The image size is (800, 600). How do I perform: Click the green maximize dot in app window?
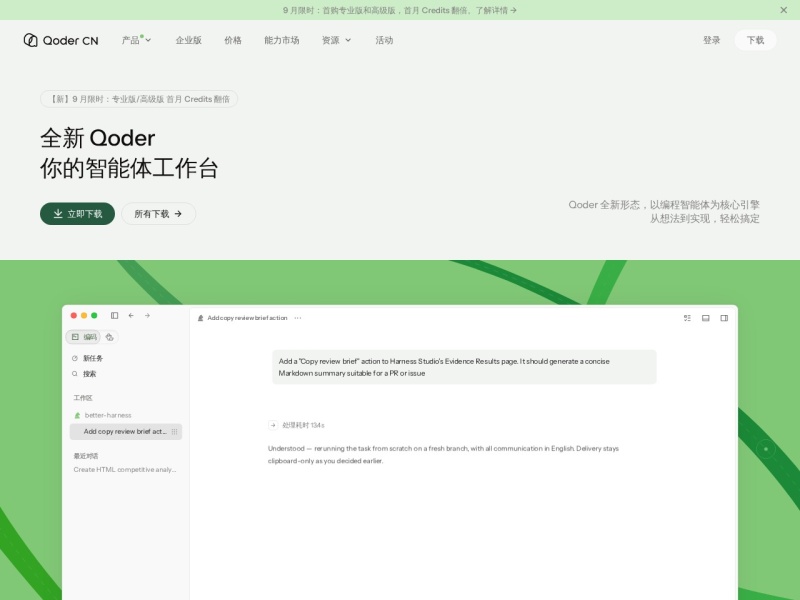pyautogui.click(x=94, y=315)
